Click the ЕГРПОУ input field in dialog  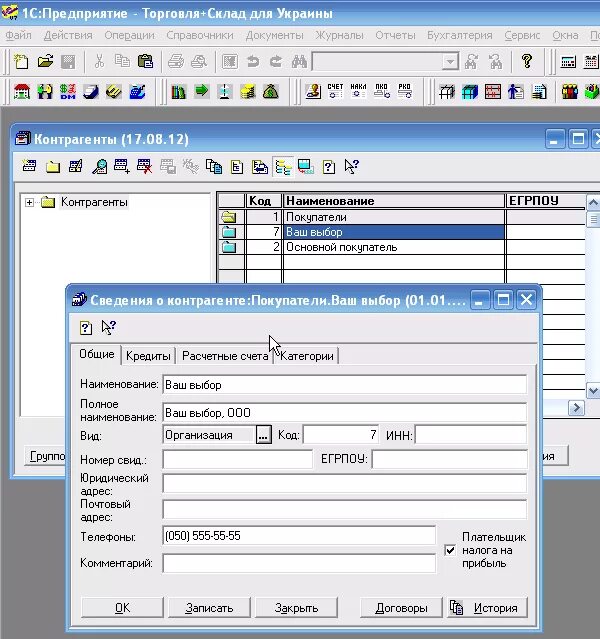pos(450,459)
